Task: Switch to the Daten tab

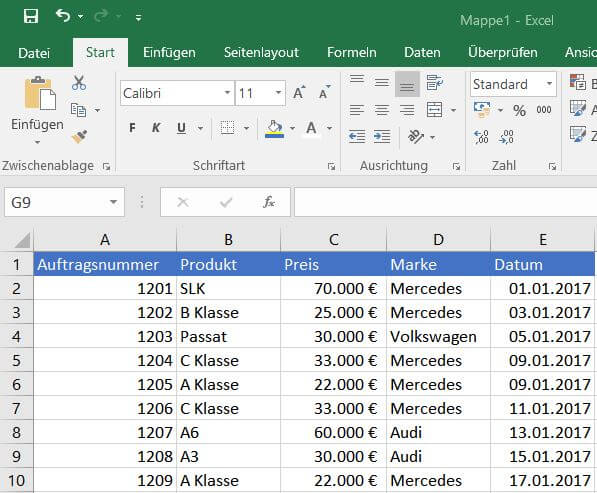Action: pyautogui.click(x=422, y=53)
